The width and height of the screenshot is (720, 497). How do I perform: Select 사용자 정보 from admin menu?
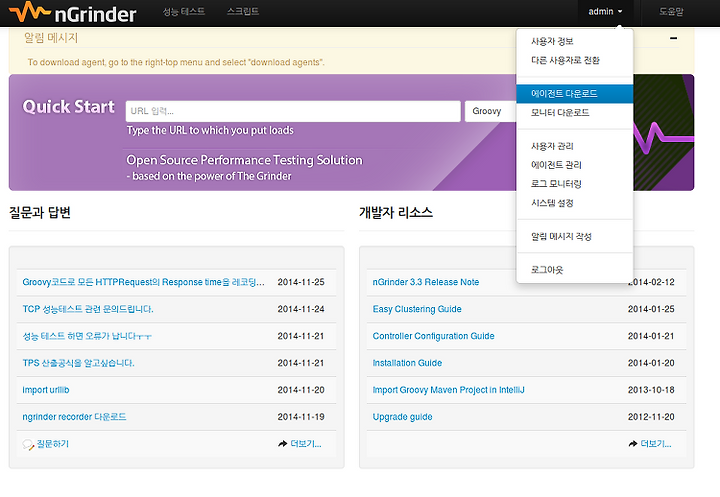[x=574, y=41]
